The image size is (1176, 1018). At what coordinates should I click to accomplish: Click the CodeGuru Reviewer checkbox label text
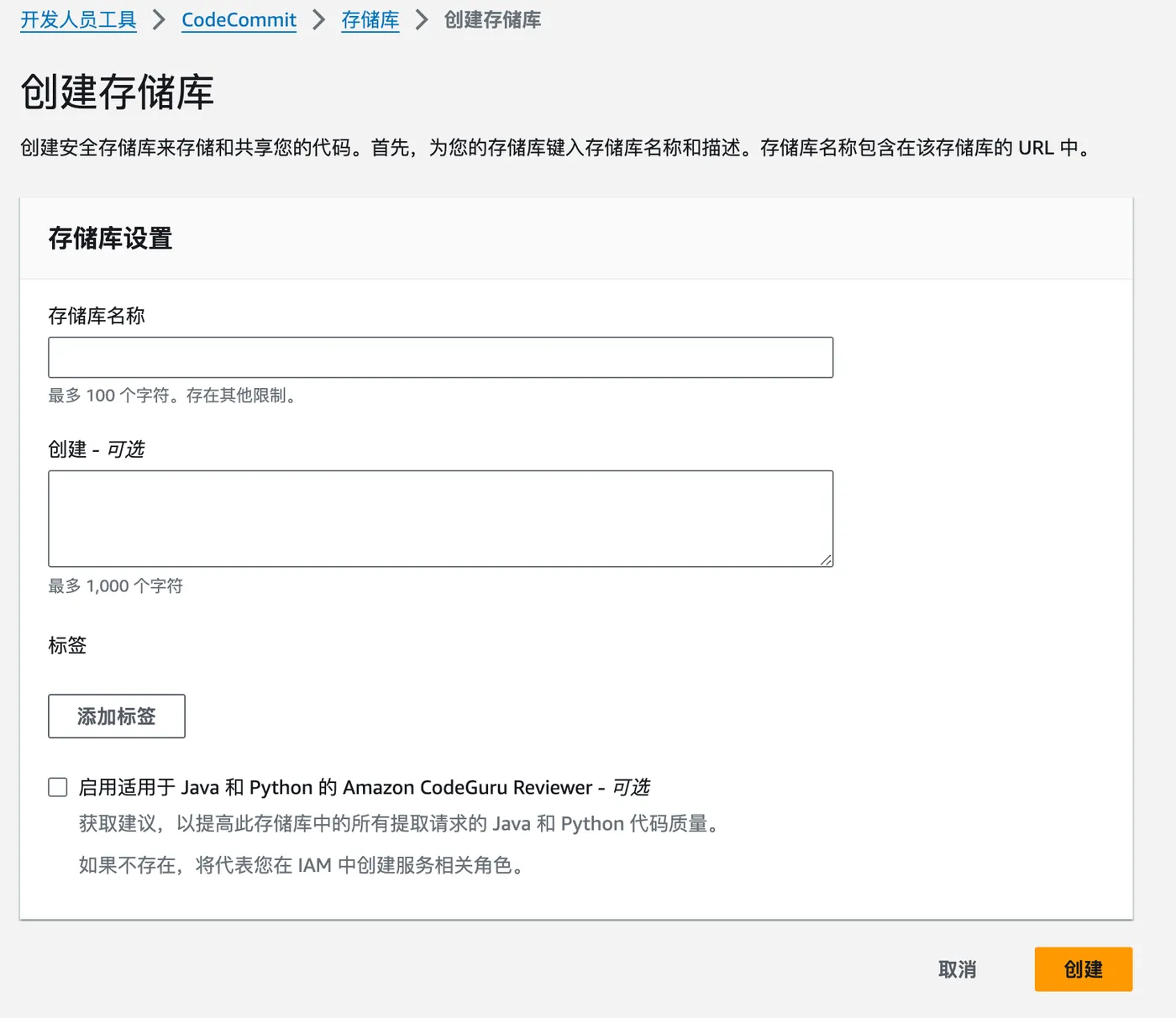[364, 787]
